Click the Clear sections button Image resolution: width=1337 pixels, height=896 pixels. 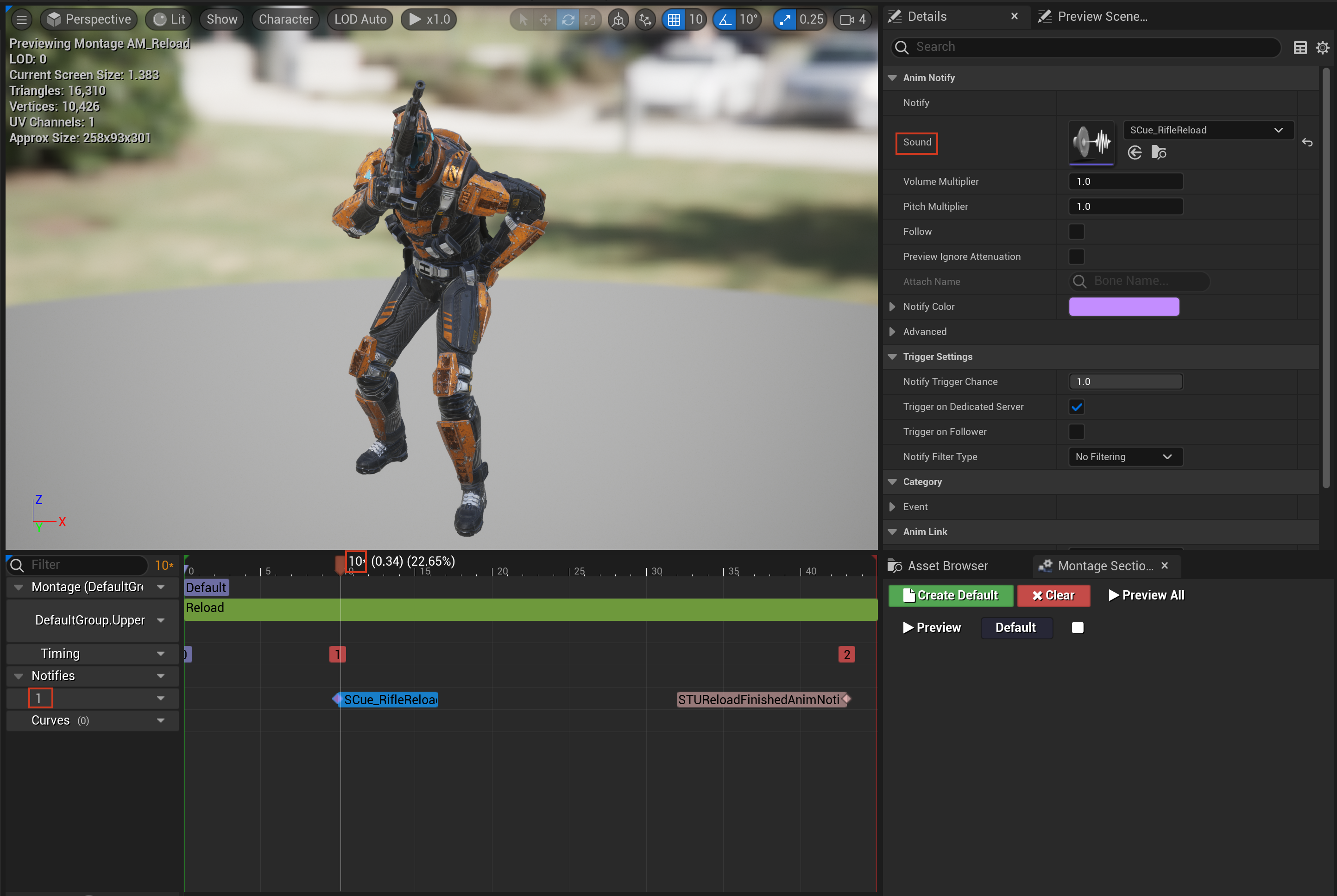(1053, 595)
